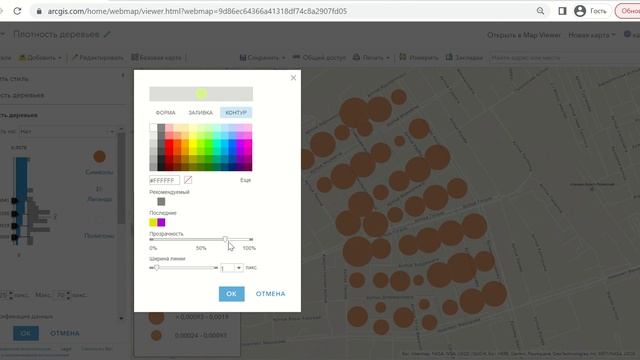Reload the page in the browser
The width and height of the screenshot is (640, 360).
click(17, 11)
